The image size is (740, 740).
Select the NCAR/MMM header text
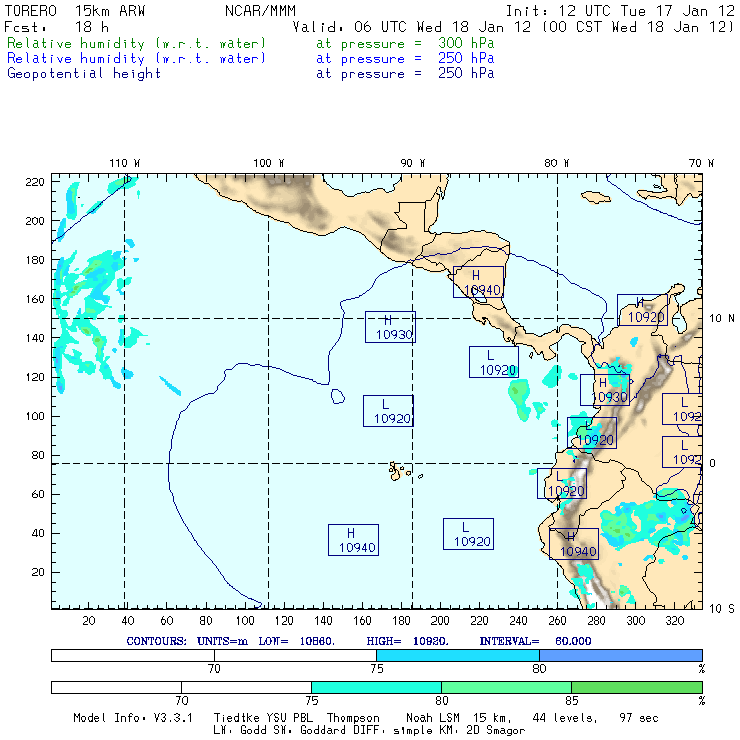tap(260, 11)
